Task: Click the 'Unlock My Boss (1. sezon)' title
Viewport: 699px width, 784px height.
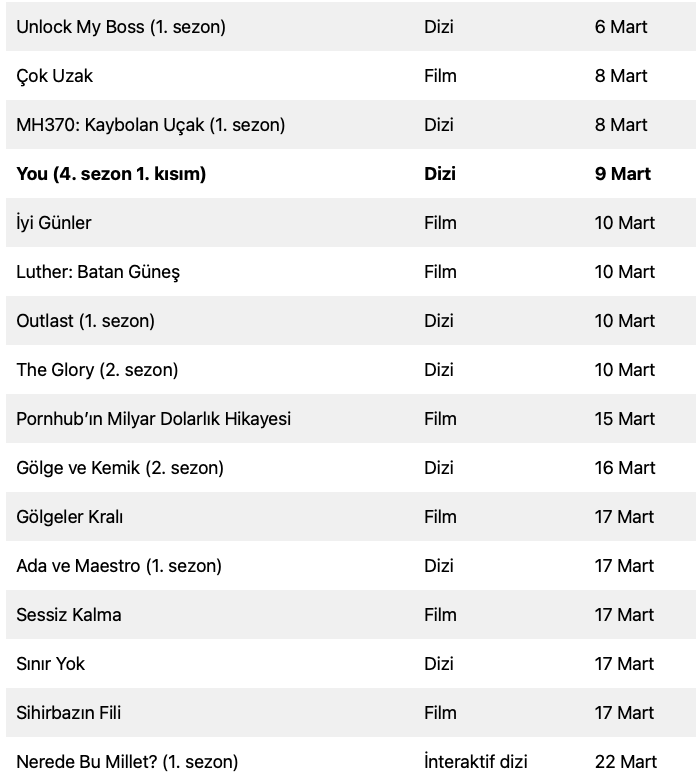Action: [x=121, y=27]
